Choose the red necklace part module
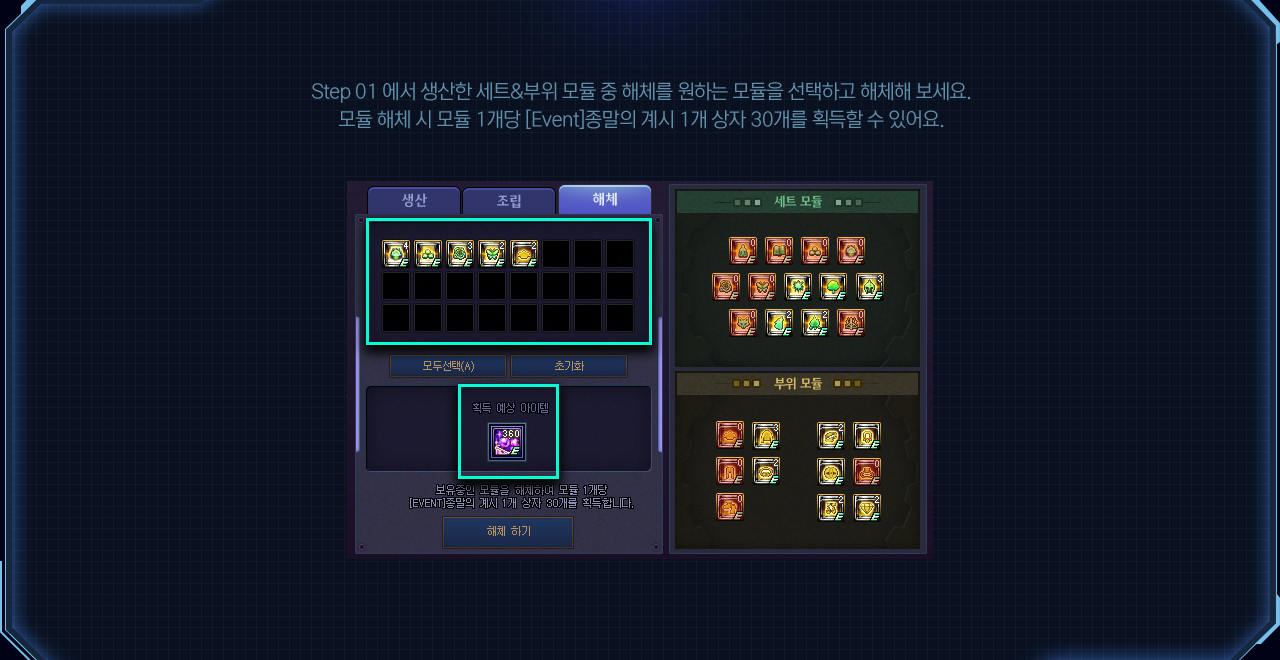 (867, 471)
